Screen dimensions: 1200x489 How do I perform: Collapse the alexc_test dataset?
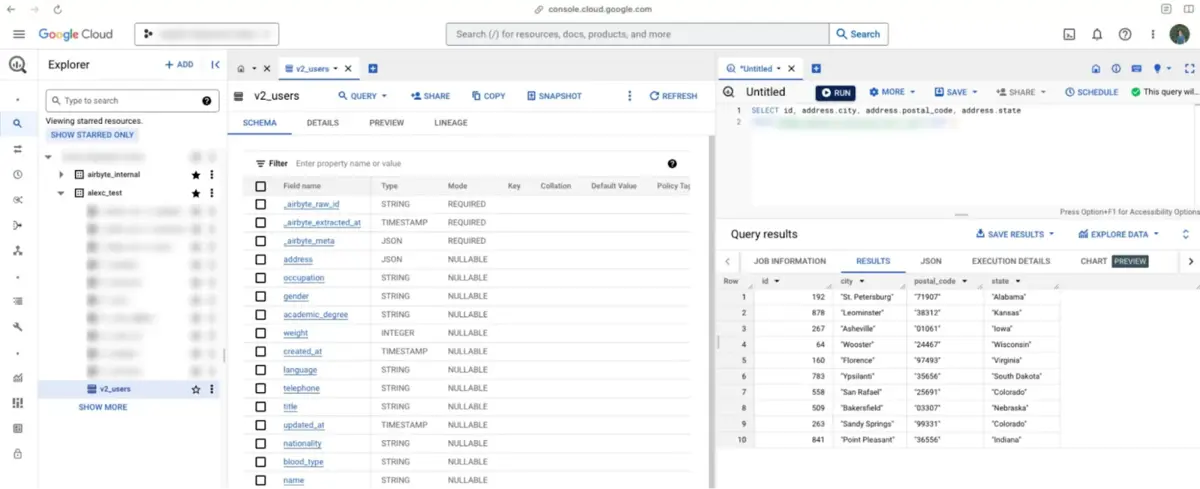pyautogui.click(x=62, y=193)
